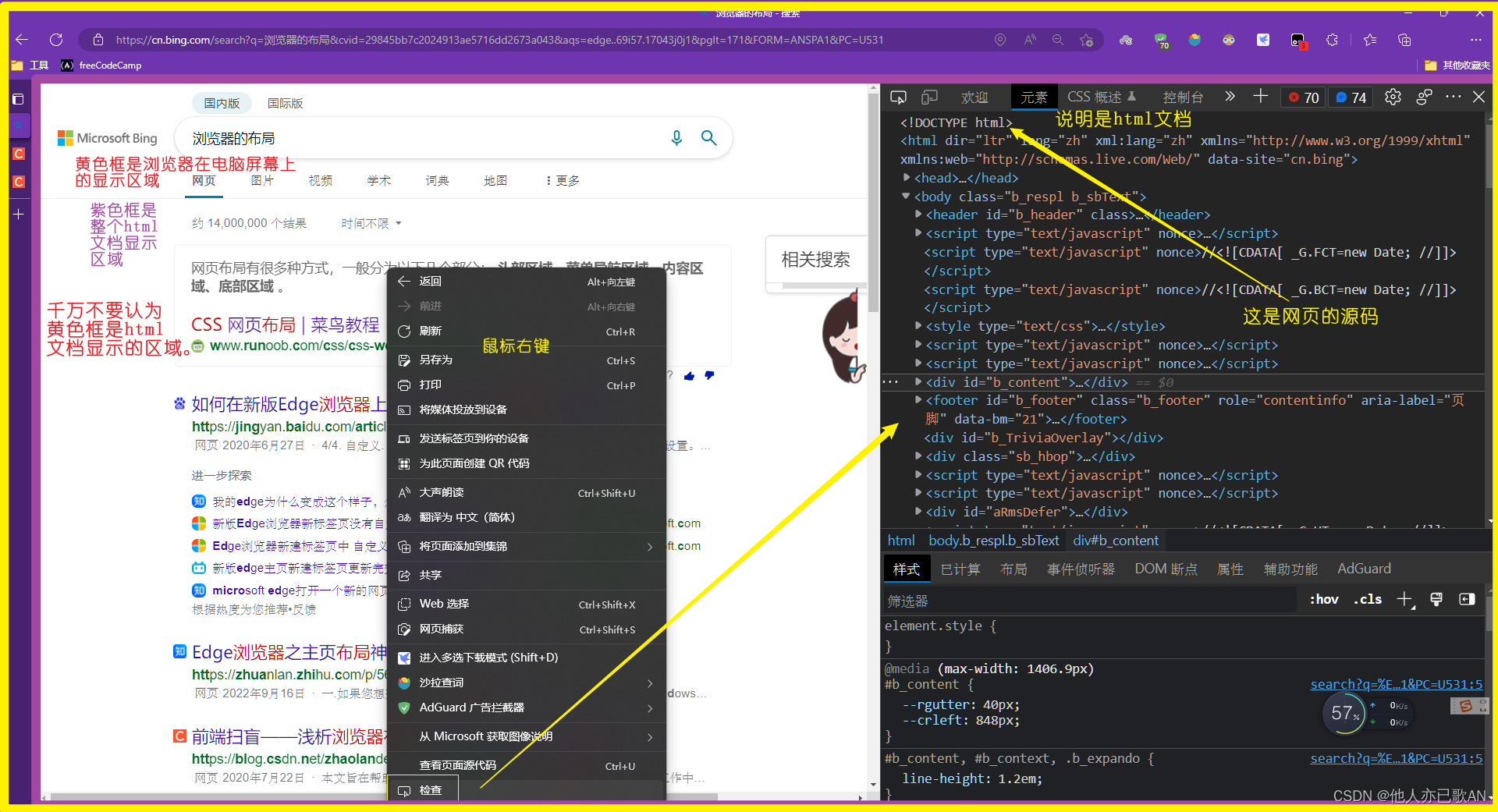The height and width of the screenshot is (812, 1498).
Task: Switch to the 控制台 DevTools tab
Action: 1183,98
